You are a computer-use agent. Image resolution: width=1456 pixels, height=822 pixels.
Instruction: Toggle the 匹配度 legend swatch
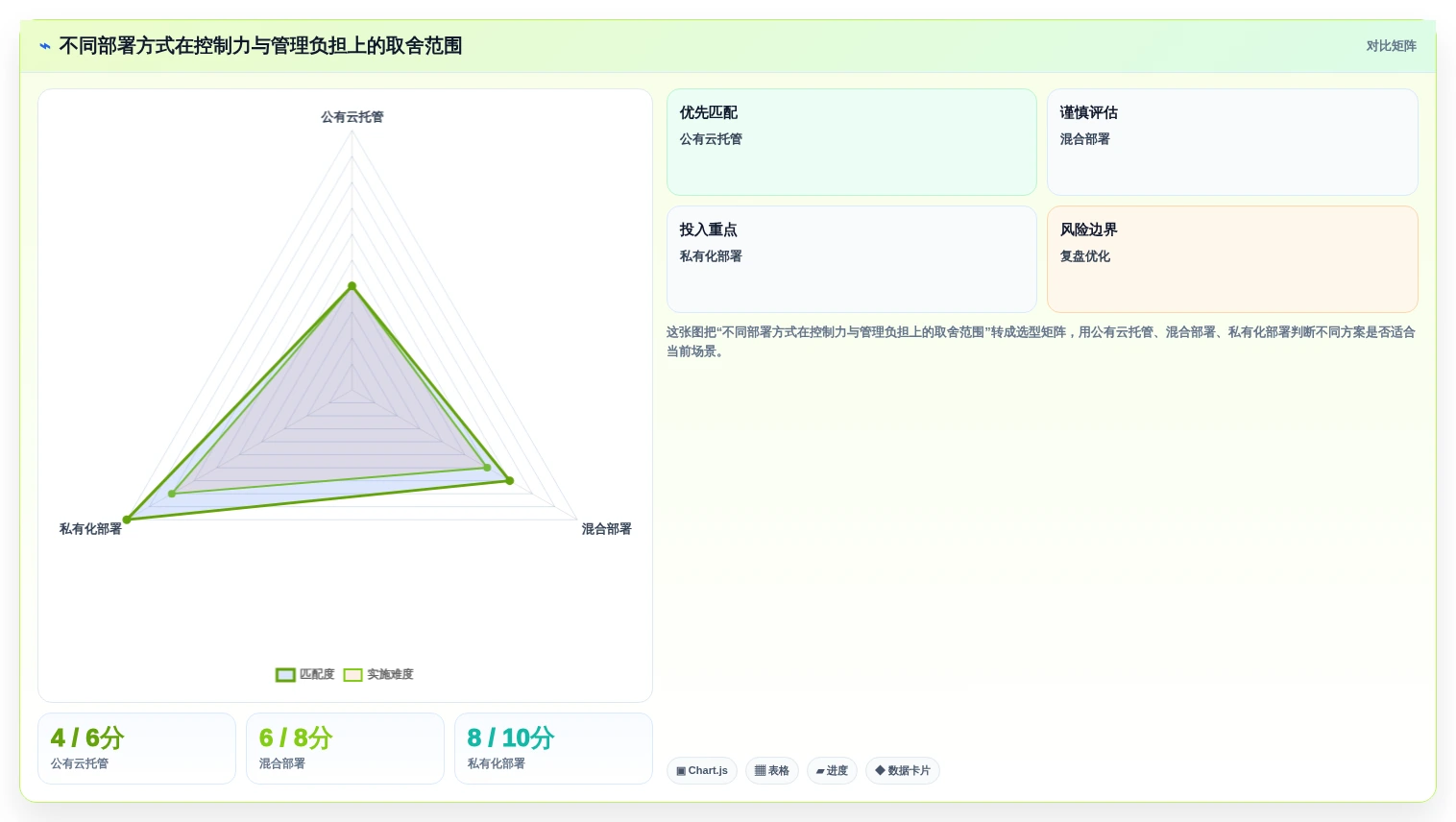coord(285,675)
